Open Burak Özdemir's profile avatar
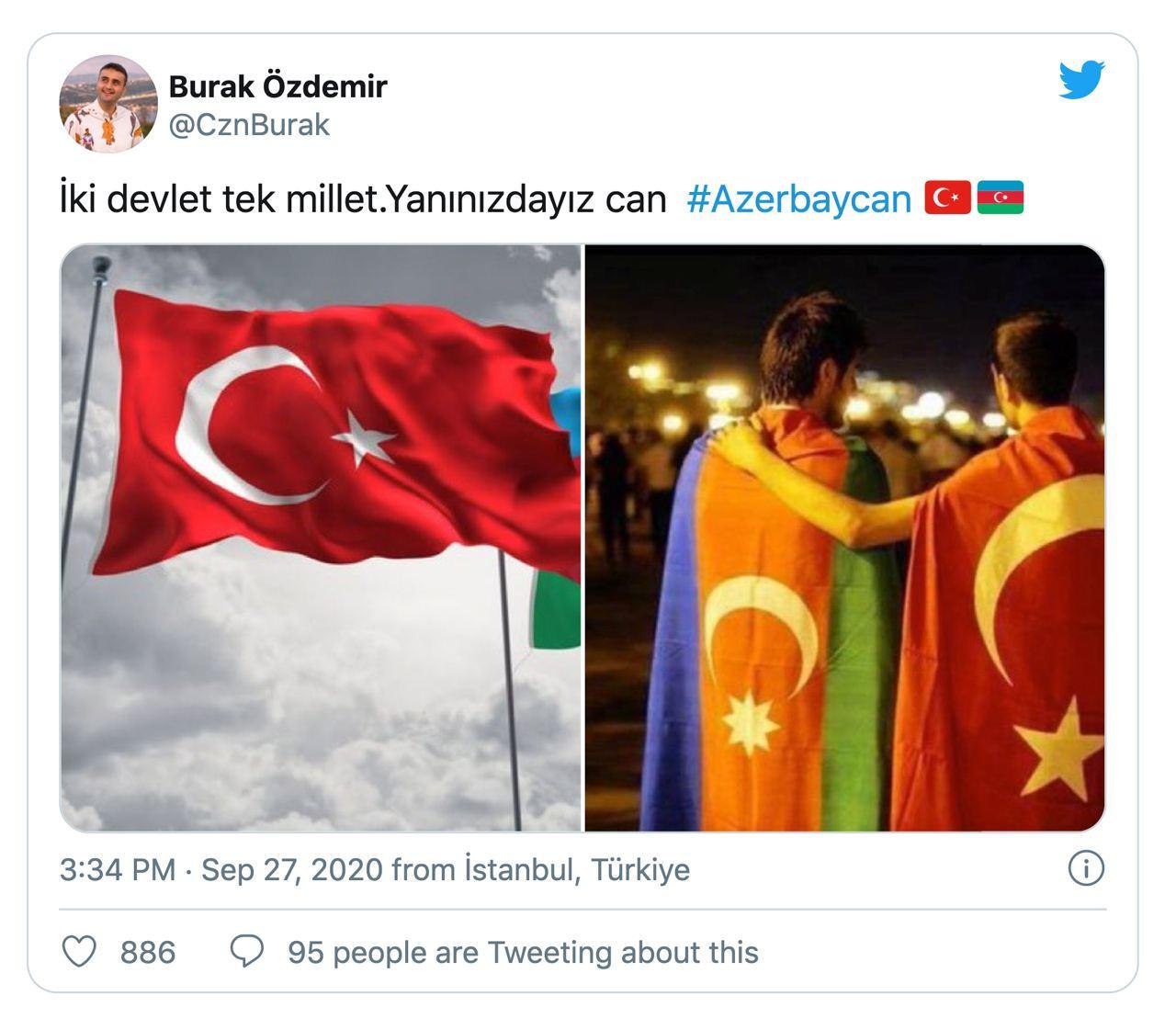Image resolution: width=1176 pixels, height=1030 pixels. click(108, 104)
